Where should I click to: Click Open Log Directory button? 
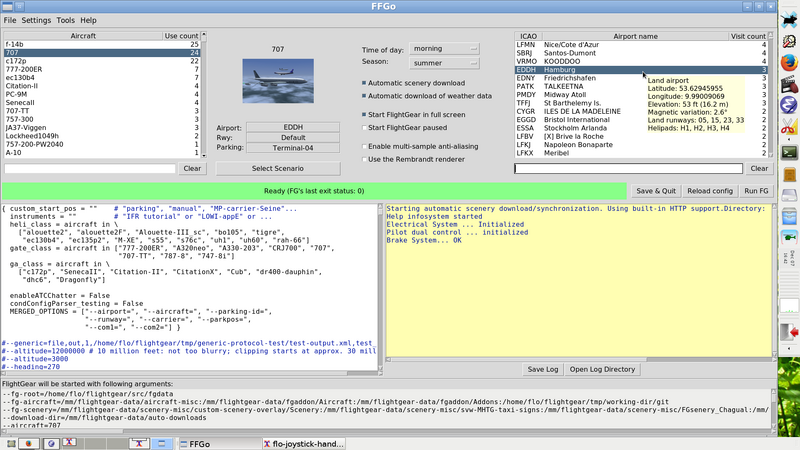coord(602,369)
